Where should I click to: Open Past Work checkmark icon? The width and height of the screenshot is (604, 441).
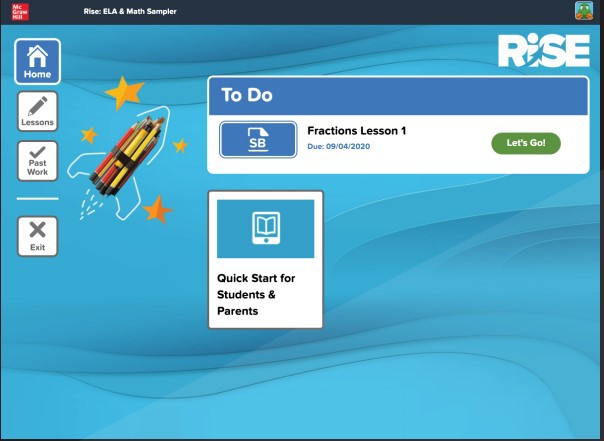pyautogui.click(x=38, y=161)
